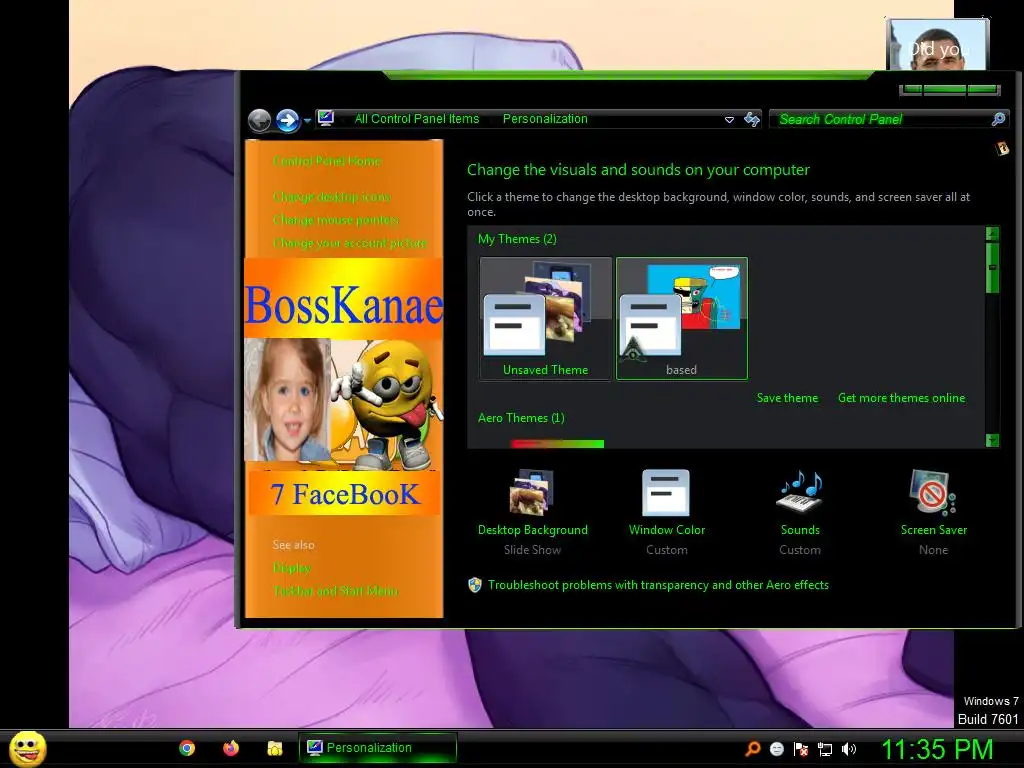The width and height of the screenshot is (1024, 768).
Task: Click the magnifier icon in the search box
Action: point(998,119)
